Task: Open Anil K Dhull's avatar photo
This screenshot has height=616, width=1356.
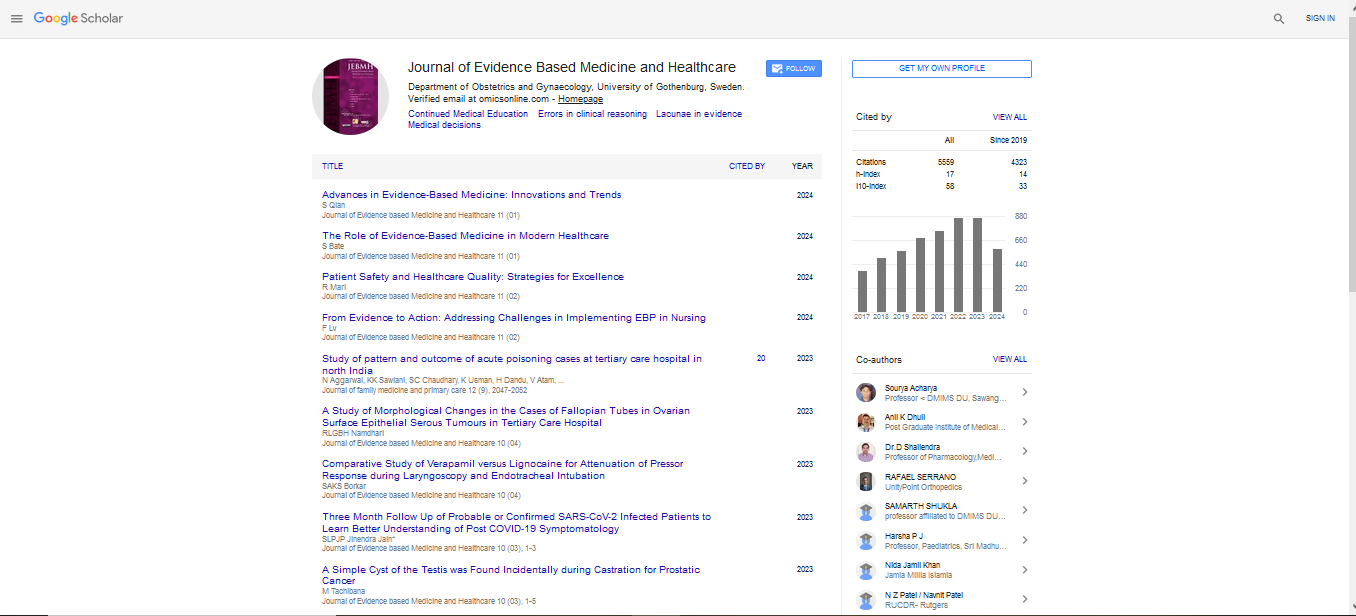Action: click(x=866, y=422)
